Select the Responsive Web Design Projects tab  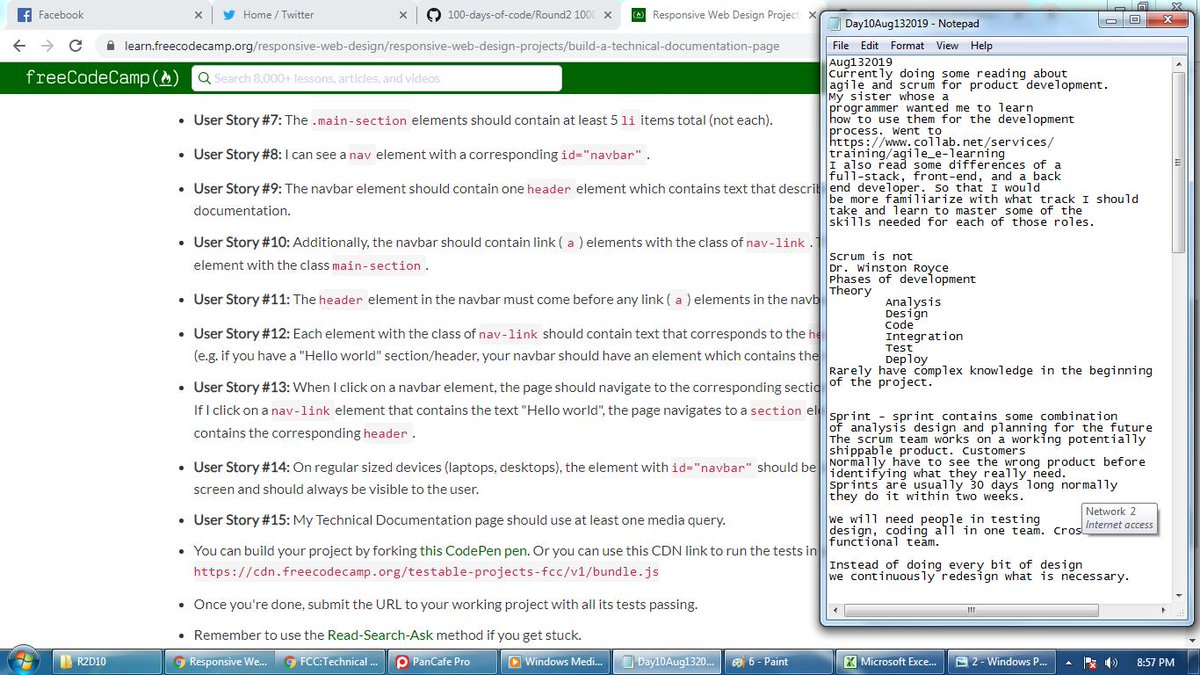720,15
